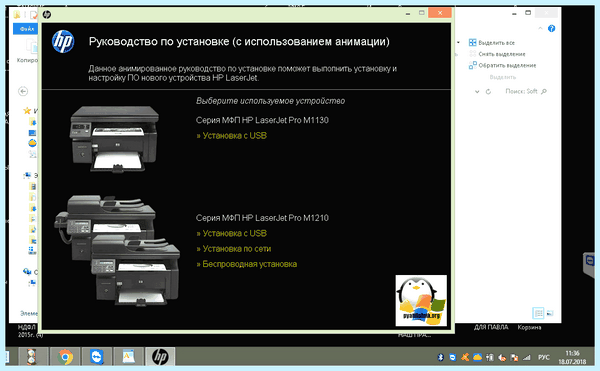This screenshot has width=600, height=371.
Task: Open wireless setup «Беспроводная установка» link
Action: (246, 264)
